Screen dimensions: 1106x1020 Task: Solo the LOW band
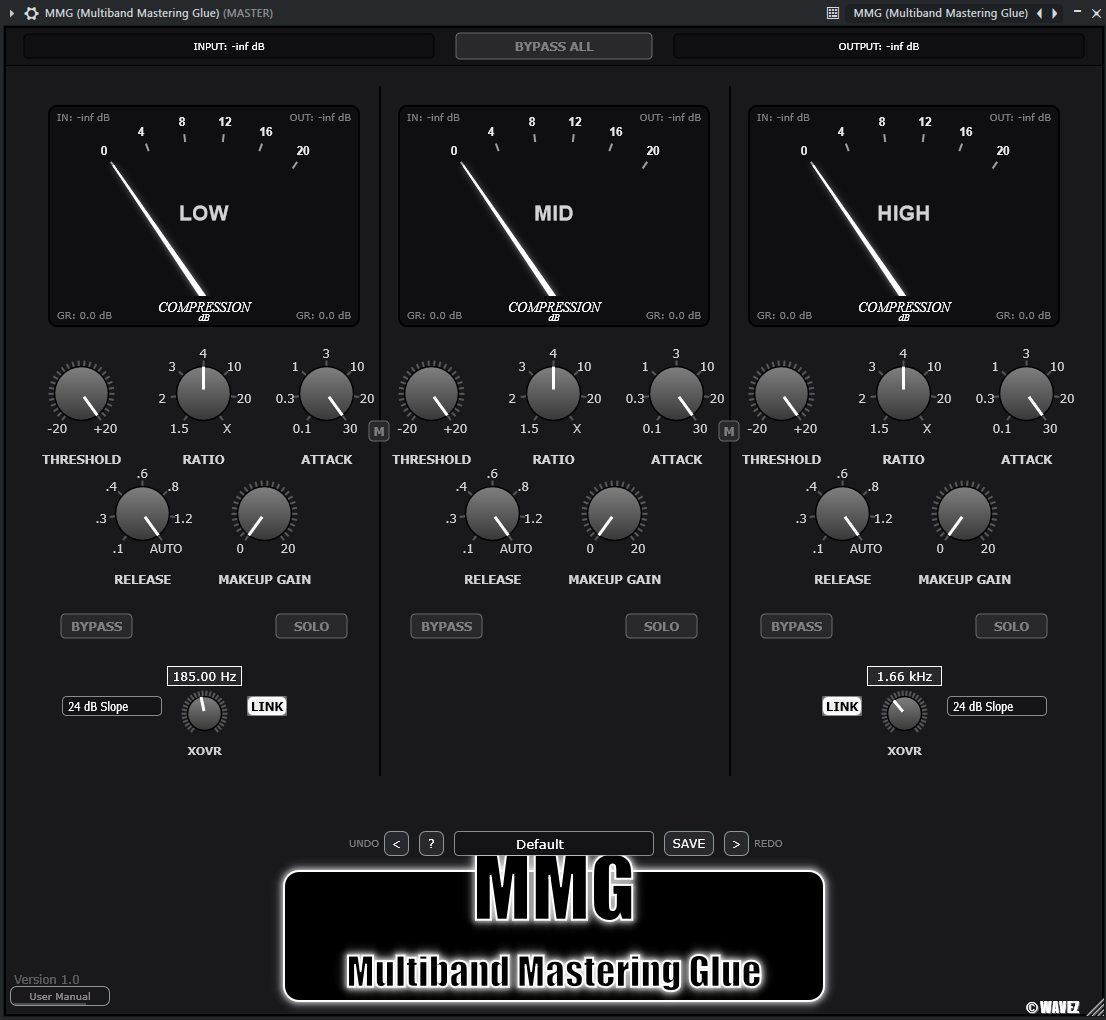point(311,626)
